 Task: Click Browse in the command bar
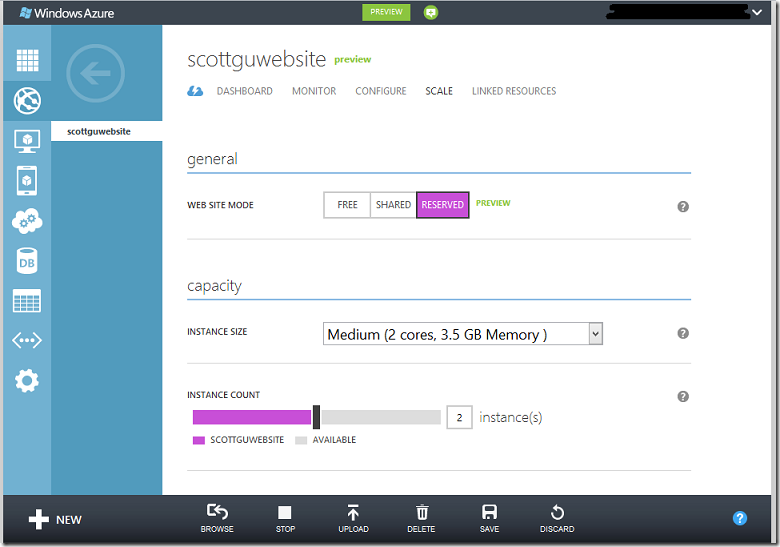[x=217, y=518]
